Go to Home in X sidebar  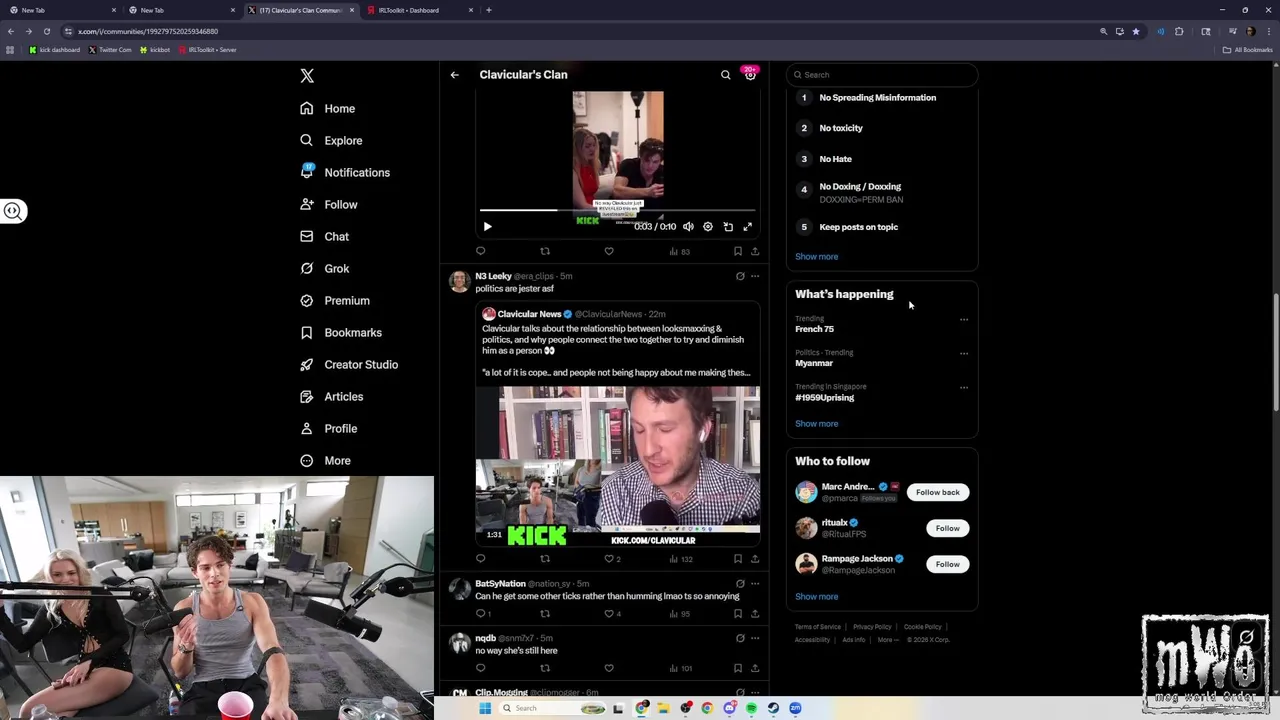(x=328, y=108)
